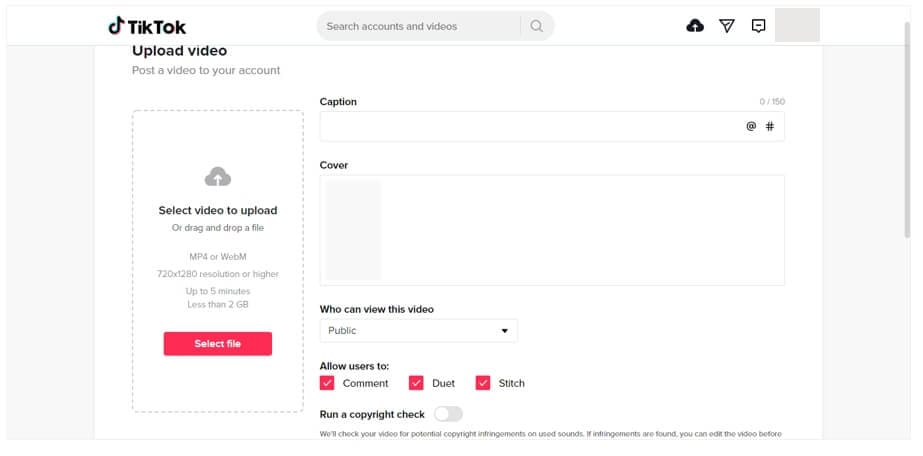This screenshot has width=923, height=456.
Task: Enable the copyright check toggle
Action: (448, 414)
